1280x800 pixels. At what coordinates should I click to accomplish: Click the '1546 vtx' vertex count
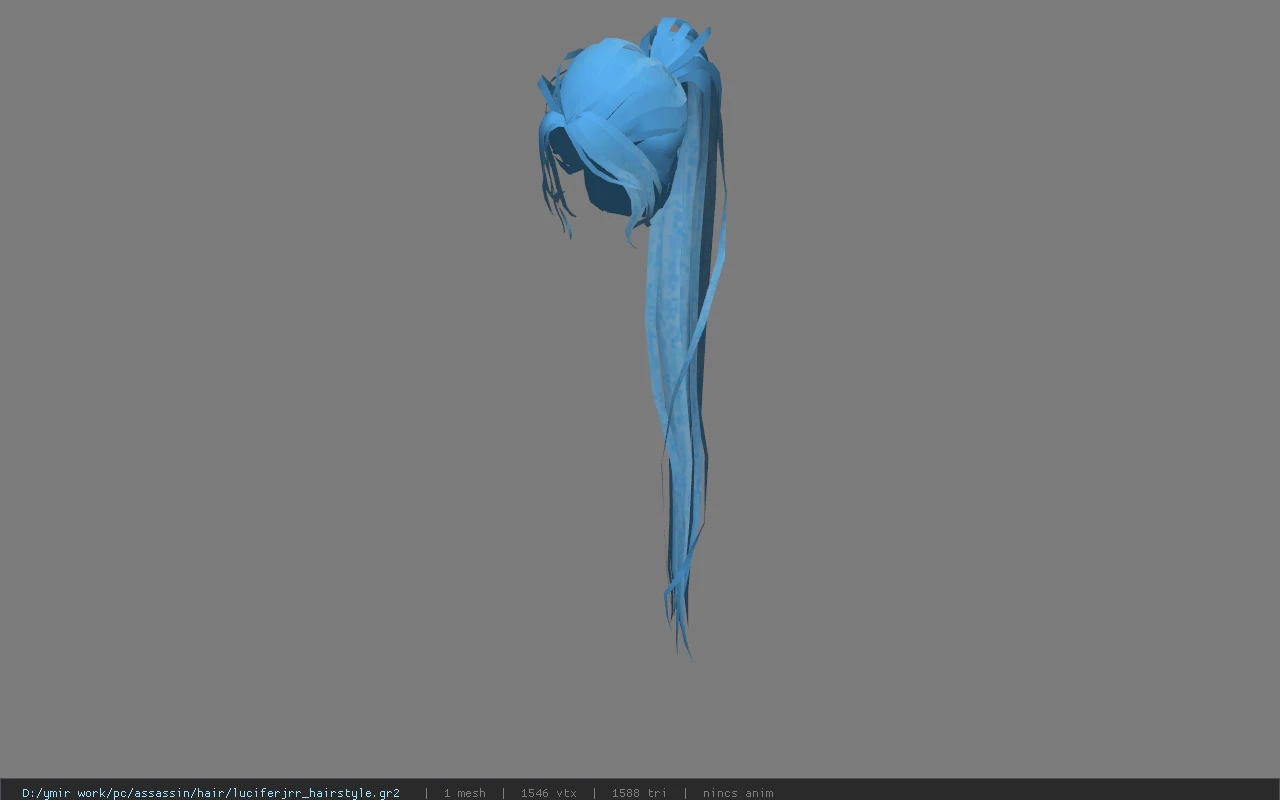(548, 793)
